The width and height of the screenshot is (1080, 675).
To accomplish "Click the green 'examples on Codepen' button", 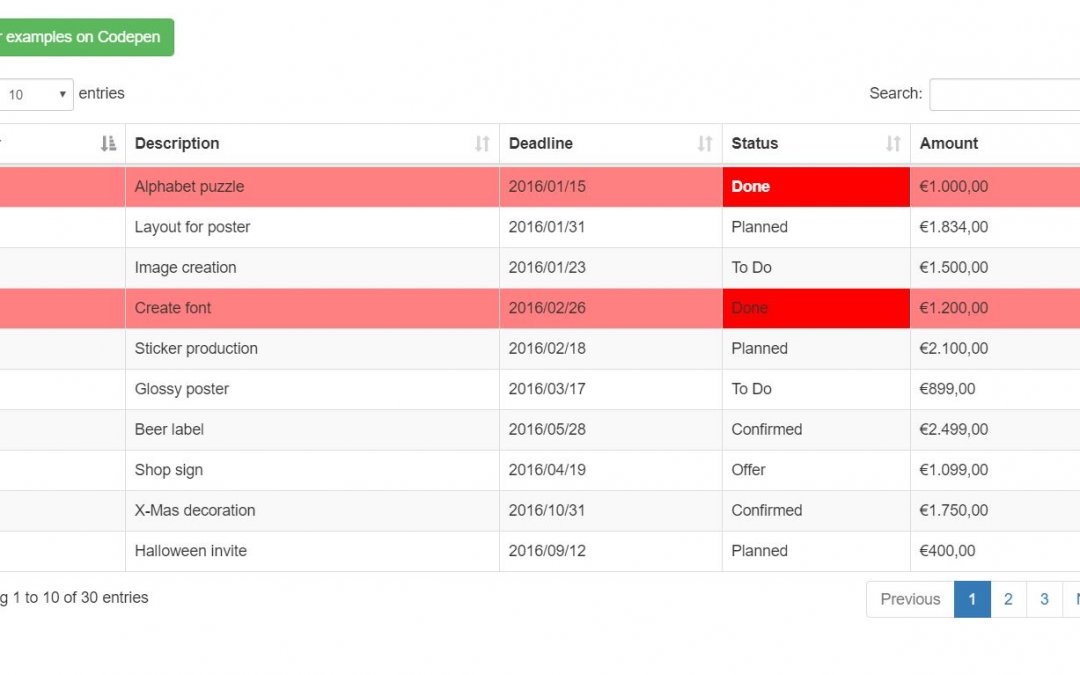I will [85, 37].
